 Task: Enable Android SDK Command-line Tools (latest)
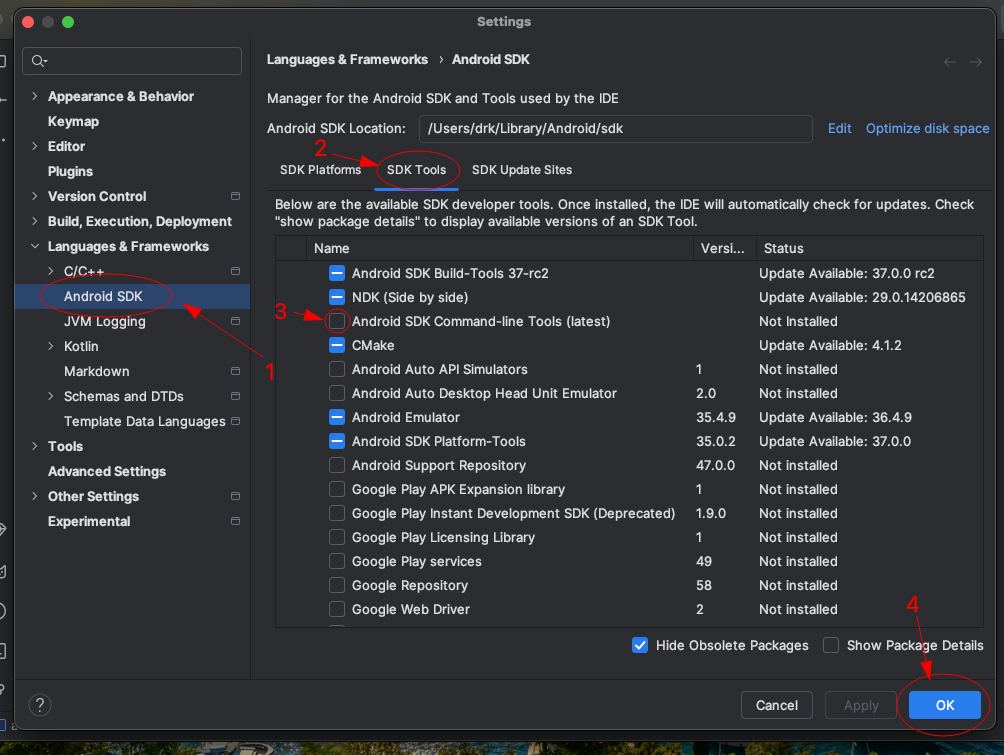(338, 321)
